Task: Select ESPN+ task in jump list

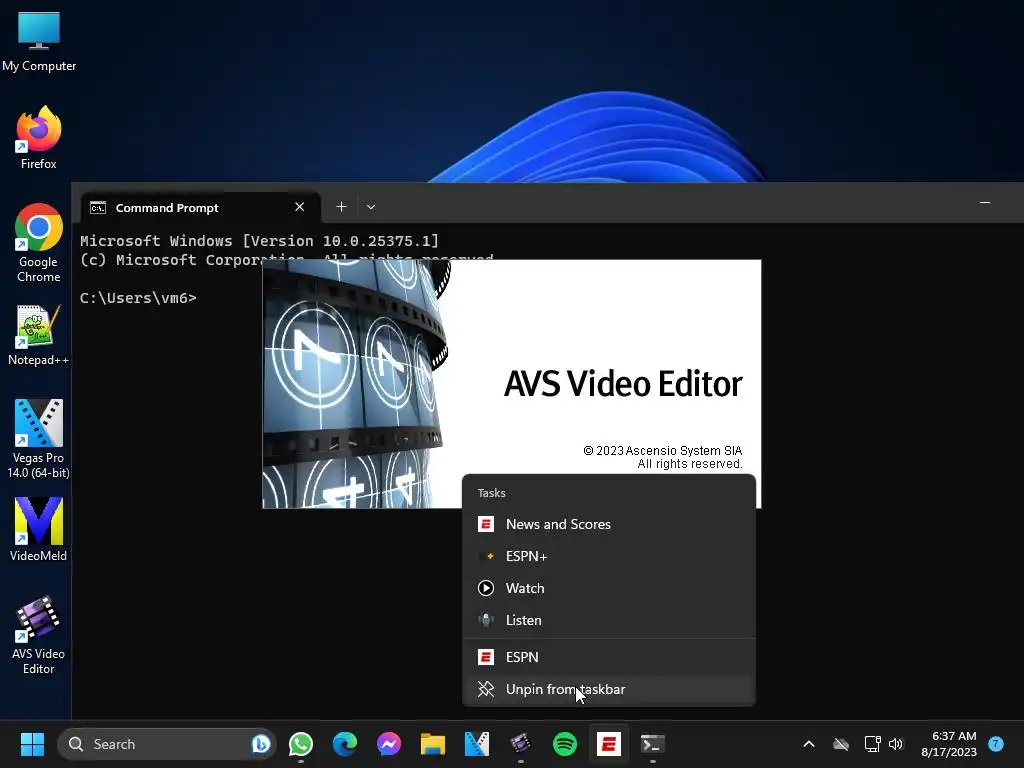Action: (x=609, y=556)
